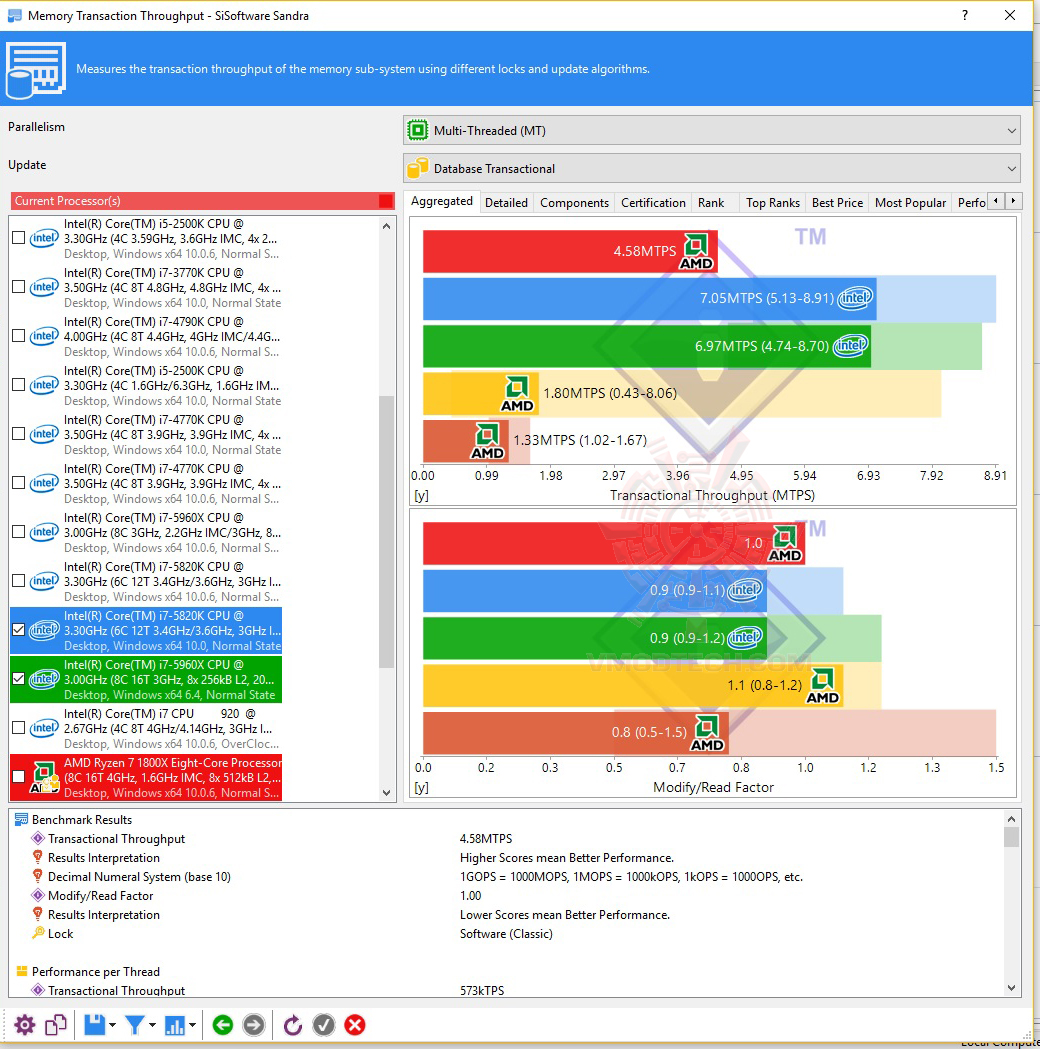Open the dropdown arrow next to chart icon

tap(193, 1025)
